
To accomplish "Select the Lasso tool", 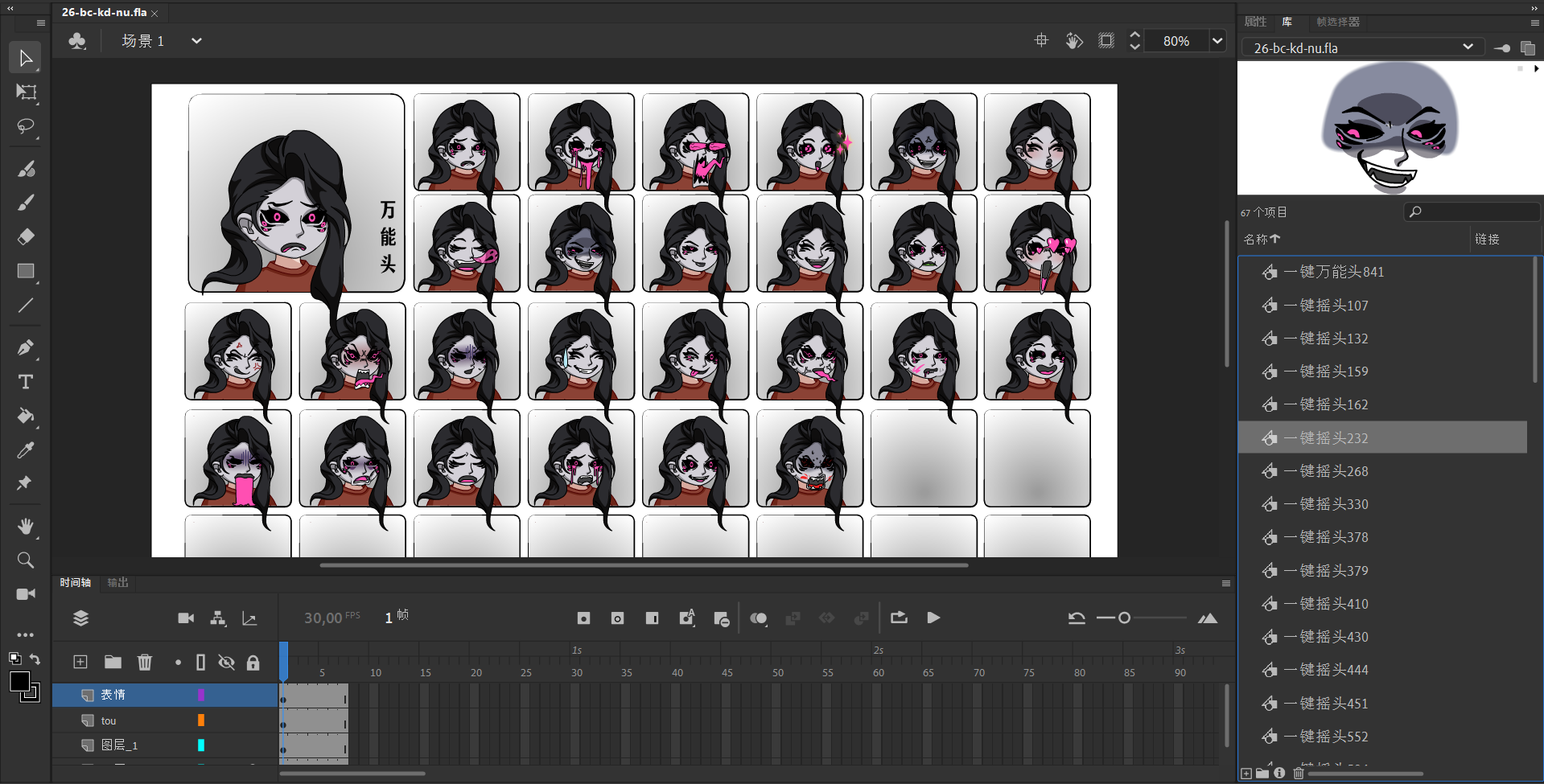I will pyautogui.click(x=26, y=126).
